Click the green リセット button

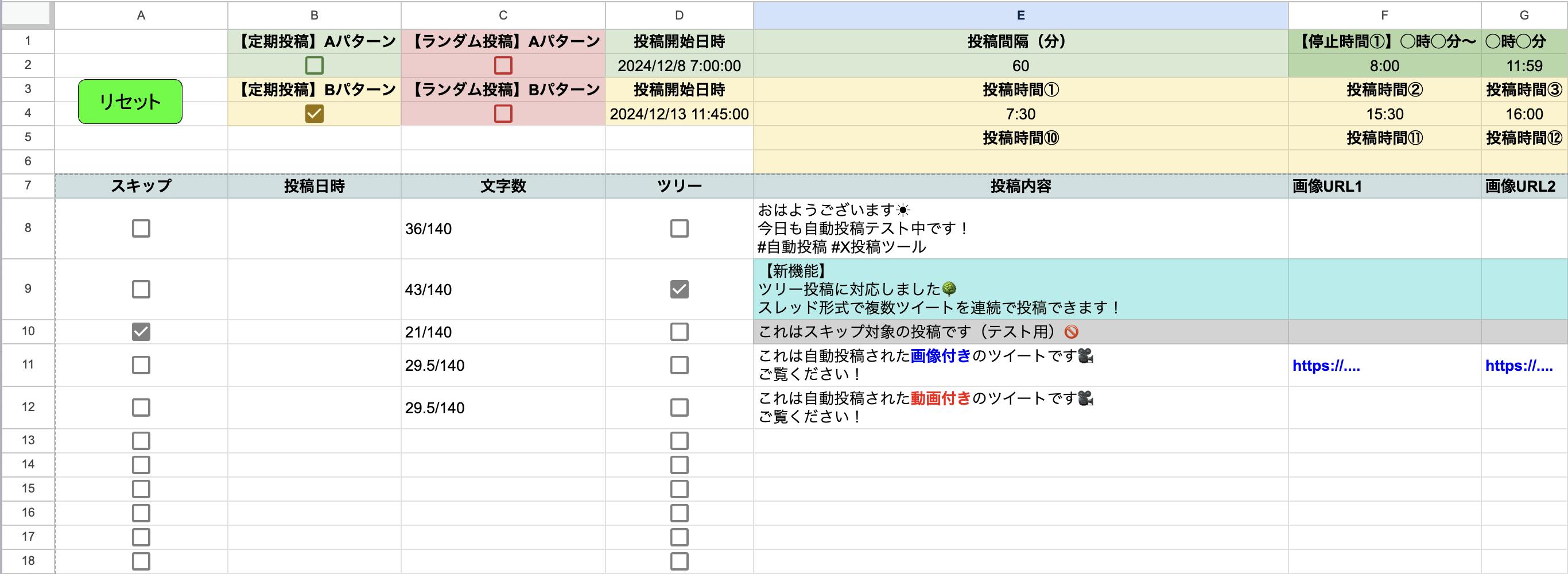pos(130,102)
